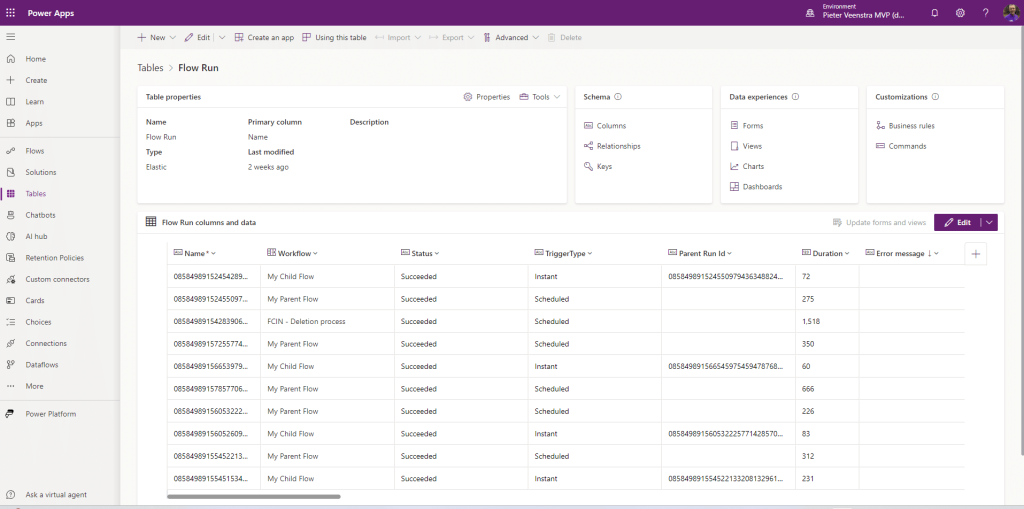Click Using this table
The image size is (1024, 509).
point(334,37)
